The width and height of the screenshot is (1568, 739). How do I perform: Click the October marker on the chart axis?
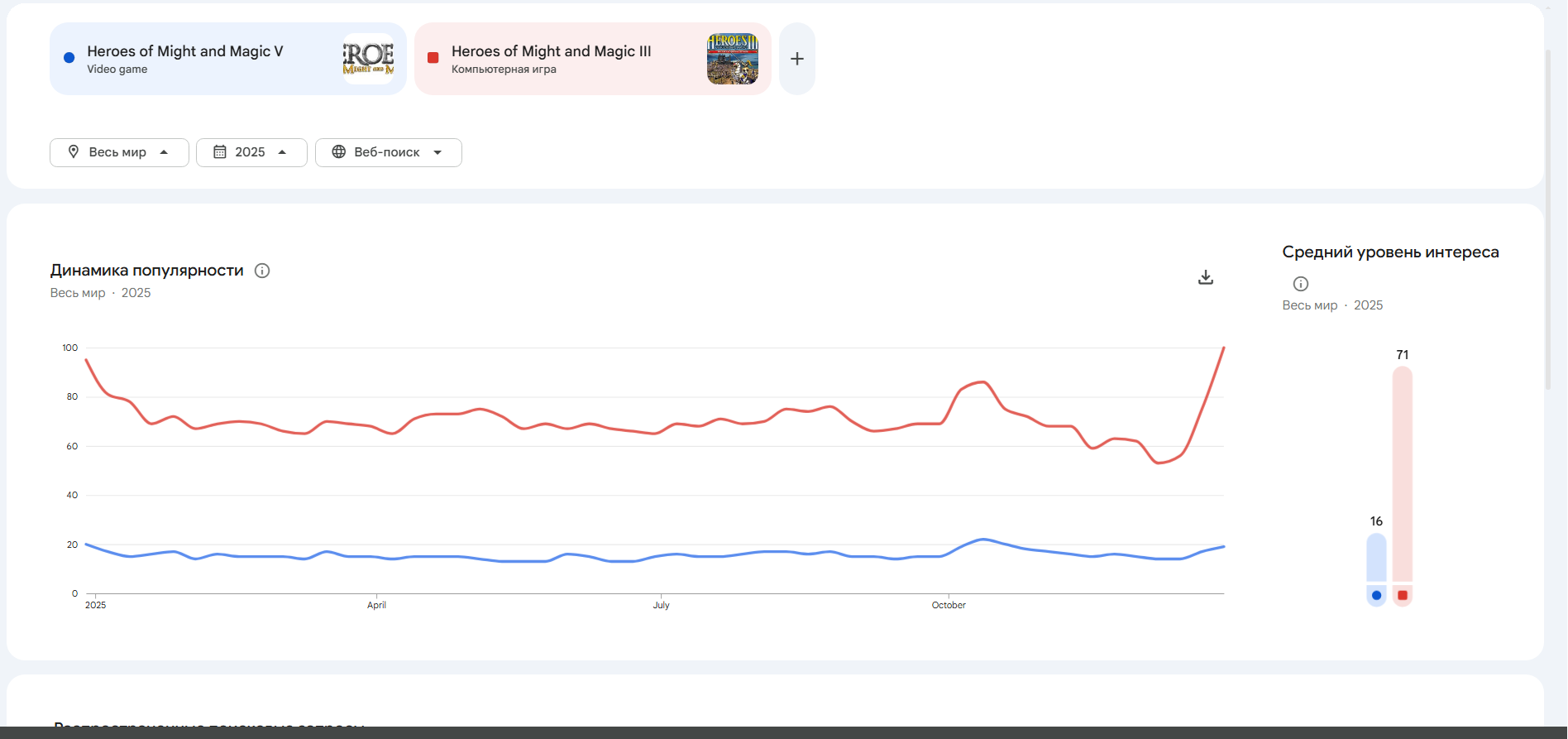tap(949, 605)
